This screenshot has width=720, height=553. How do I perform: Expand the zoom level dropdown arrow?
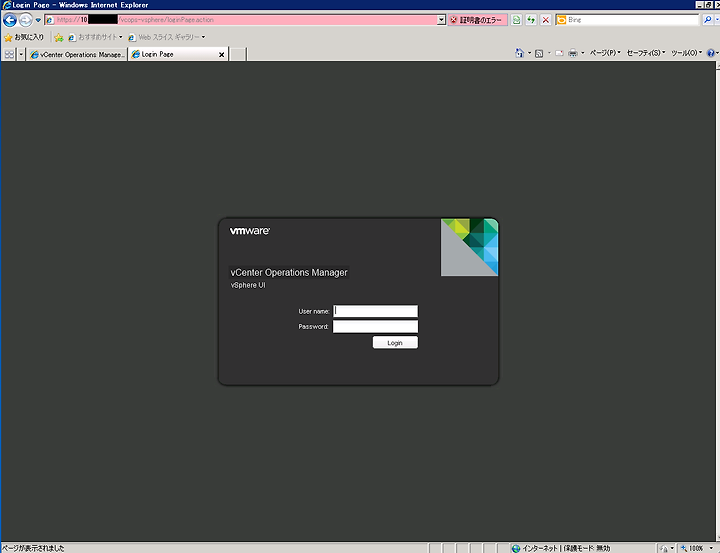[x=711, y=548]
